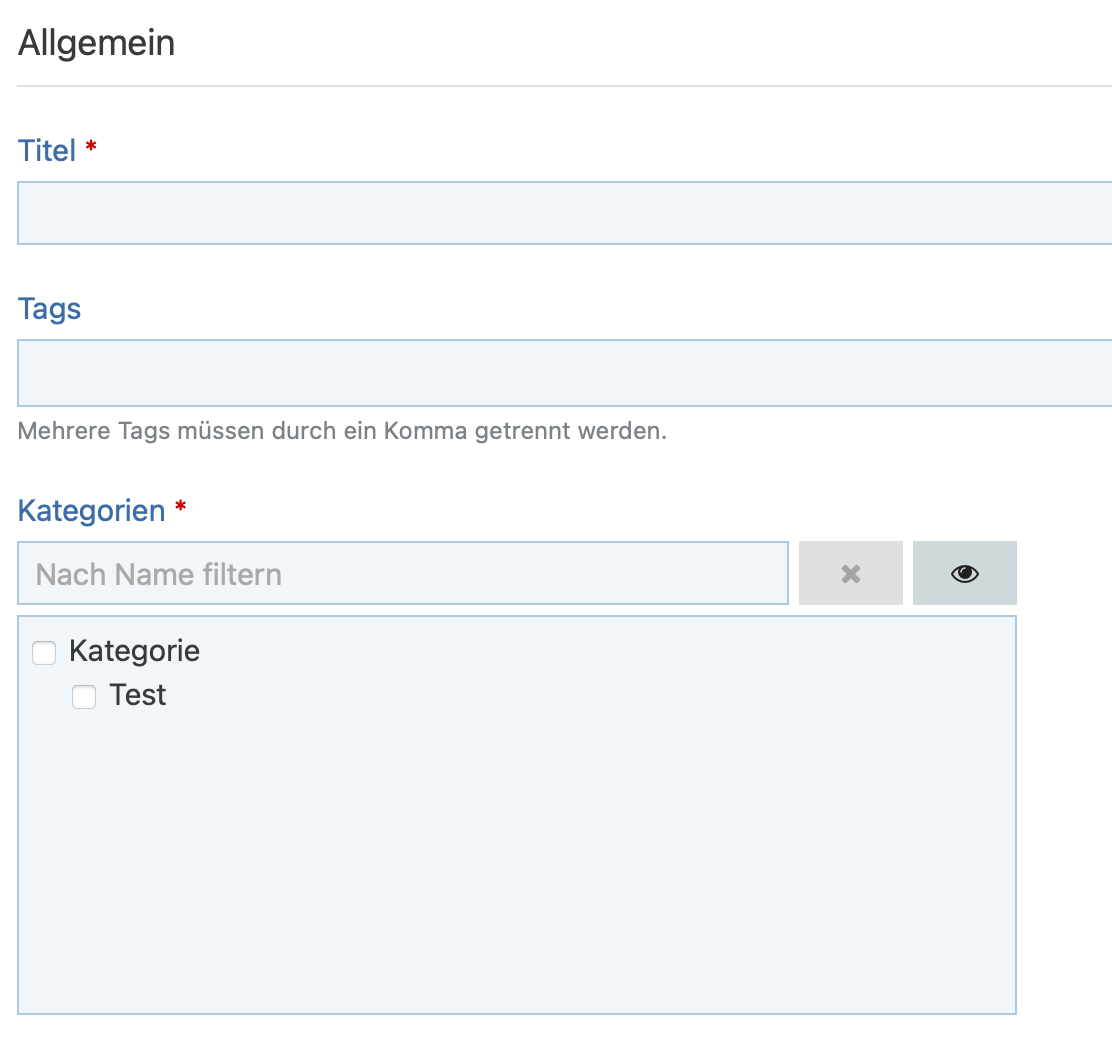Click the Titel field label
The image size is (1112, 1060).
[x=47, y=151]
